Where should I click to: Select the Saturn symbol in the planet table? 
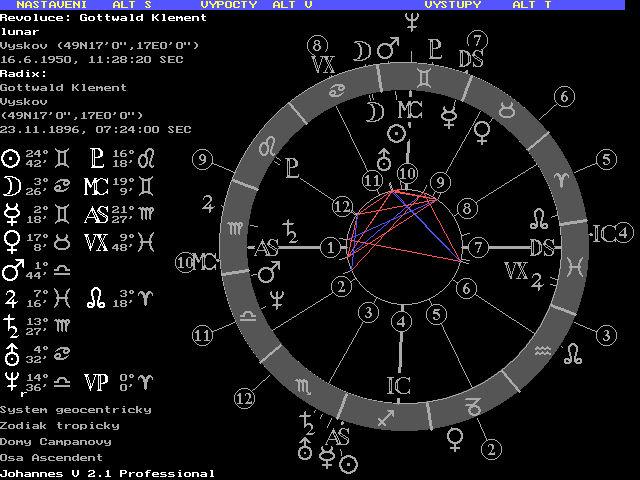(x=11, y=324)
